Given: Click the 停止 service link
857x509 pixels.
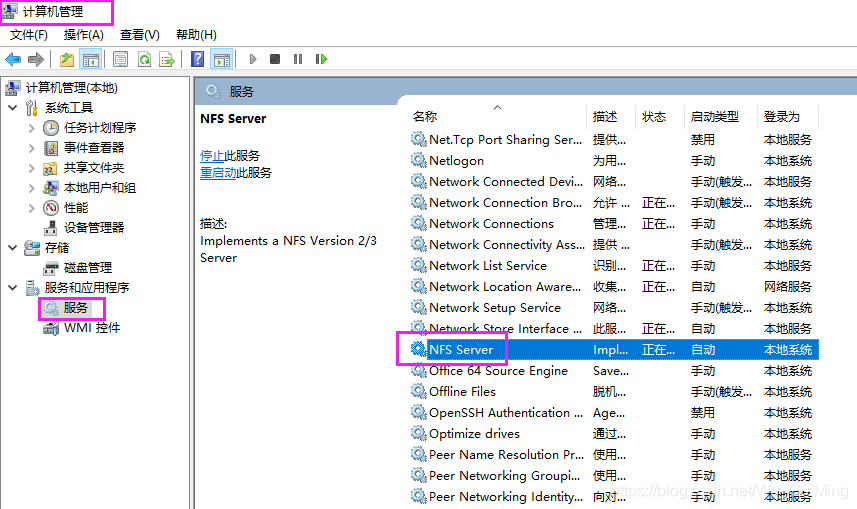Looking at the screenshot, I should [212, 156].
